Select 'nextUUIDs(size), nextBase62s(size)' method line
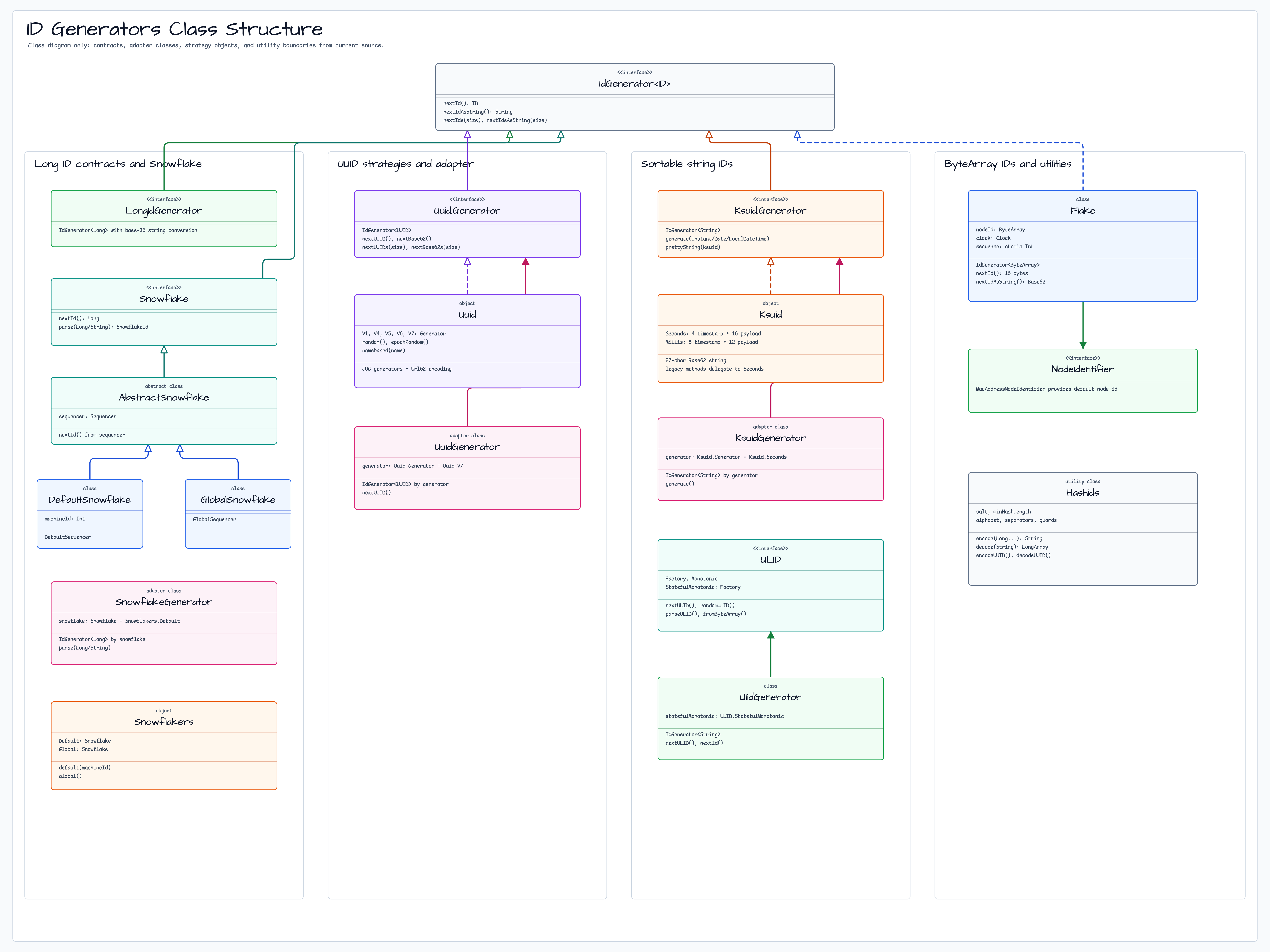This screenshot has height=952, width=1270. 411,247
